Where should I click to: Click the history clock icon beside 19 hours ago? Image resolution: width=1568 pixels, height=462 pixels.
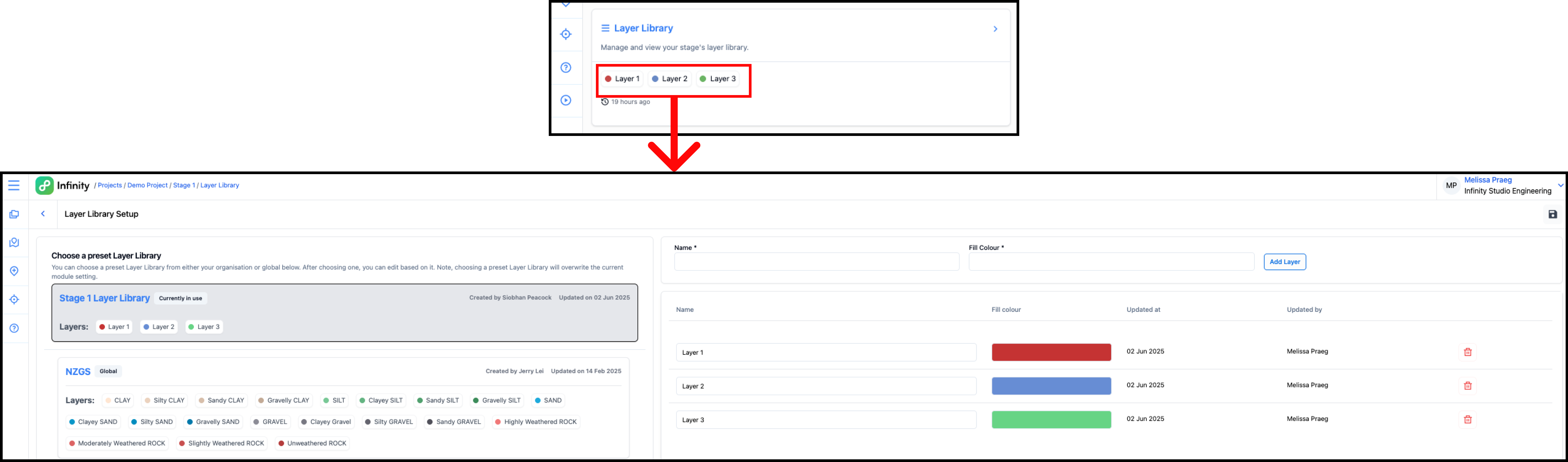[605, 102]
